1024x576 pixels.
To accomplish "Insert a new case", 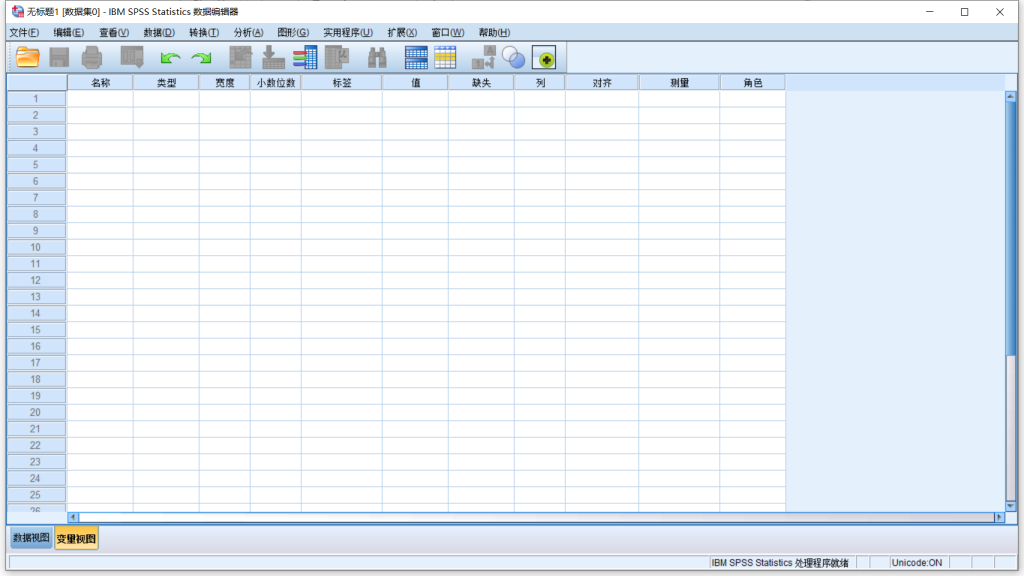I will 415,57.
